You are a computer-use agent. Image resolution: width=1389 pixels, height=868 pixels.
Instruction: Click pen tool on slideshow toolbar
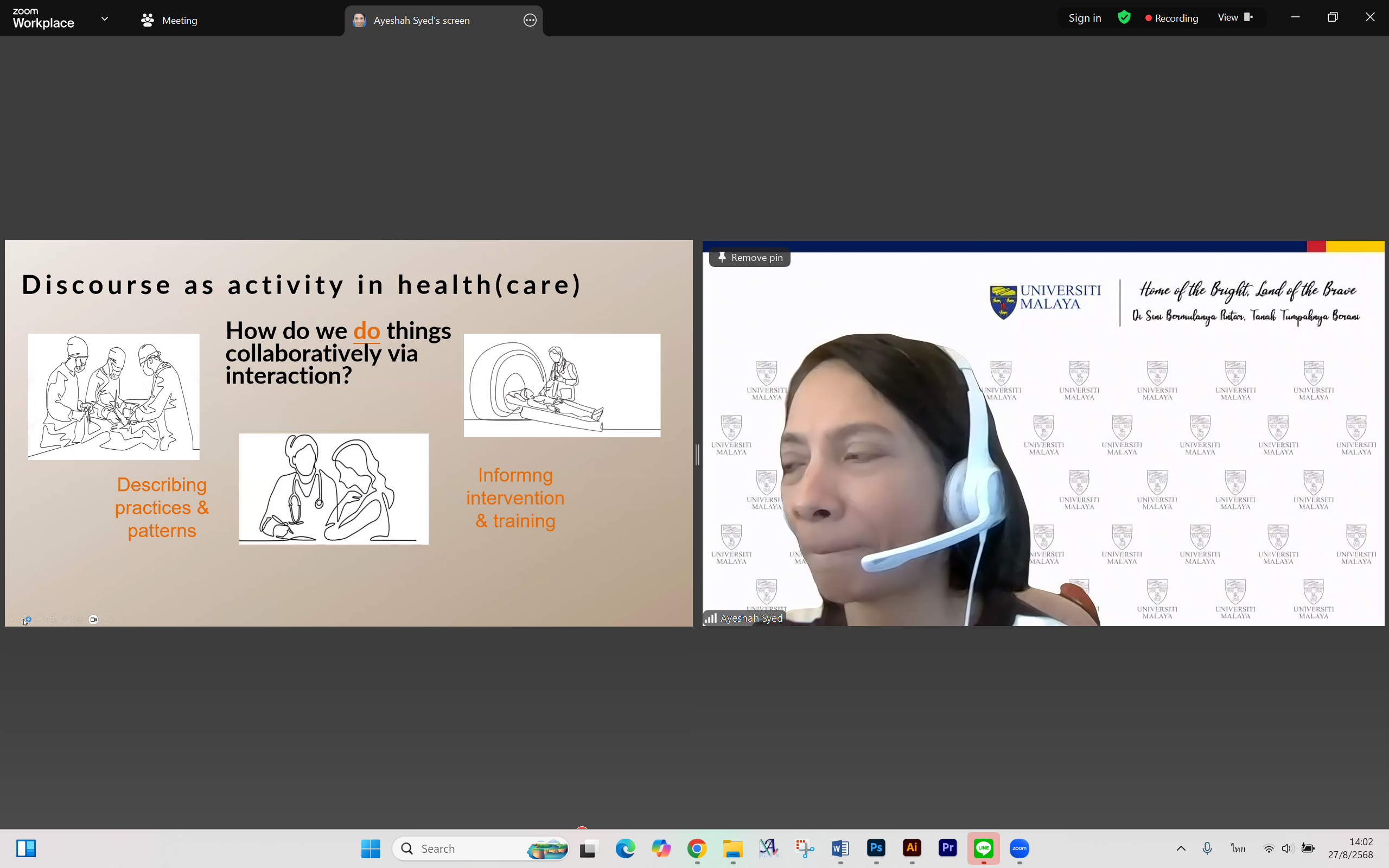coord(40,620)
